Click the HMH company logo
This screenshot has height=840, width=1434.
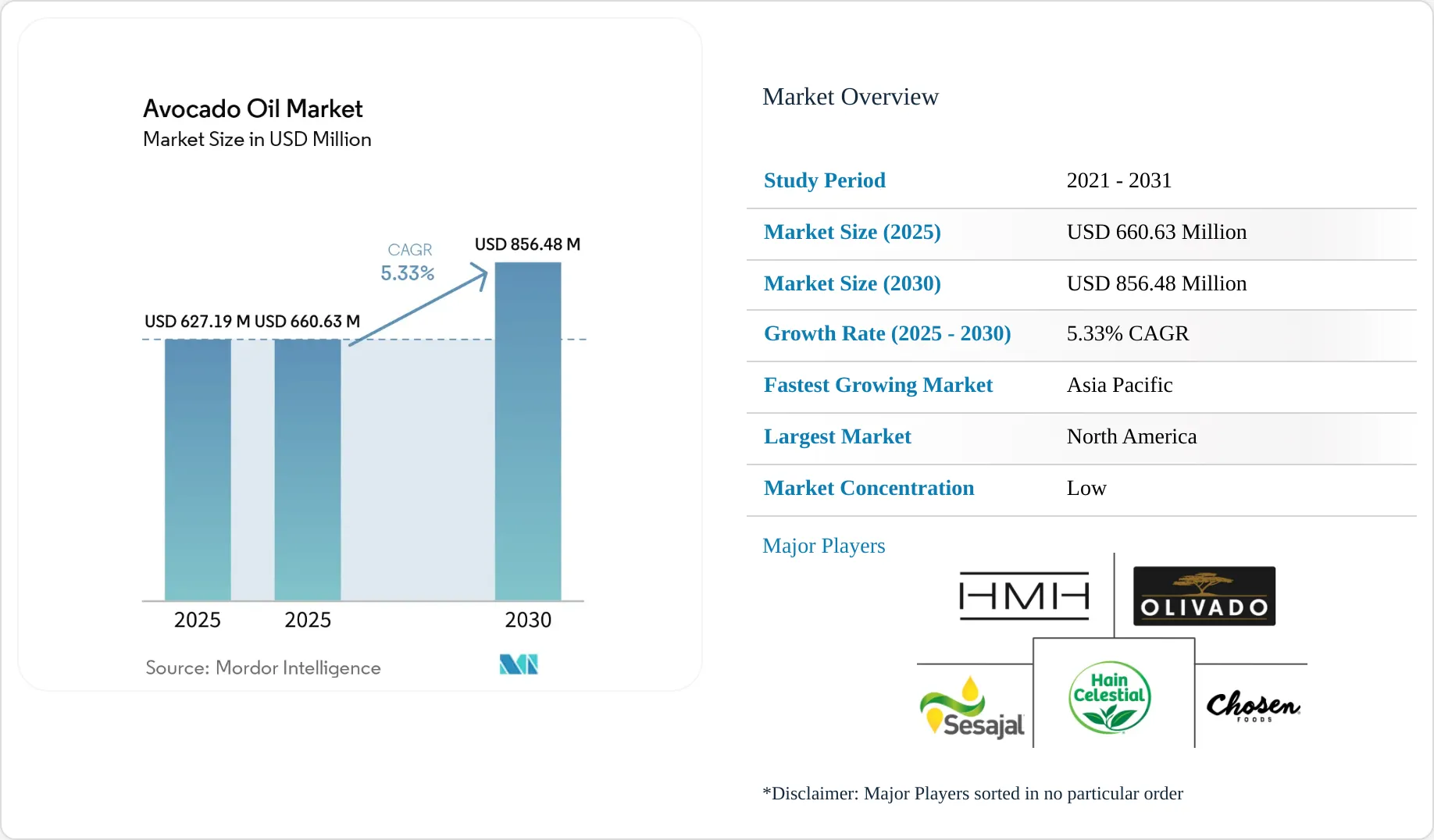1024,596
